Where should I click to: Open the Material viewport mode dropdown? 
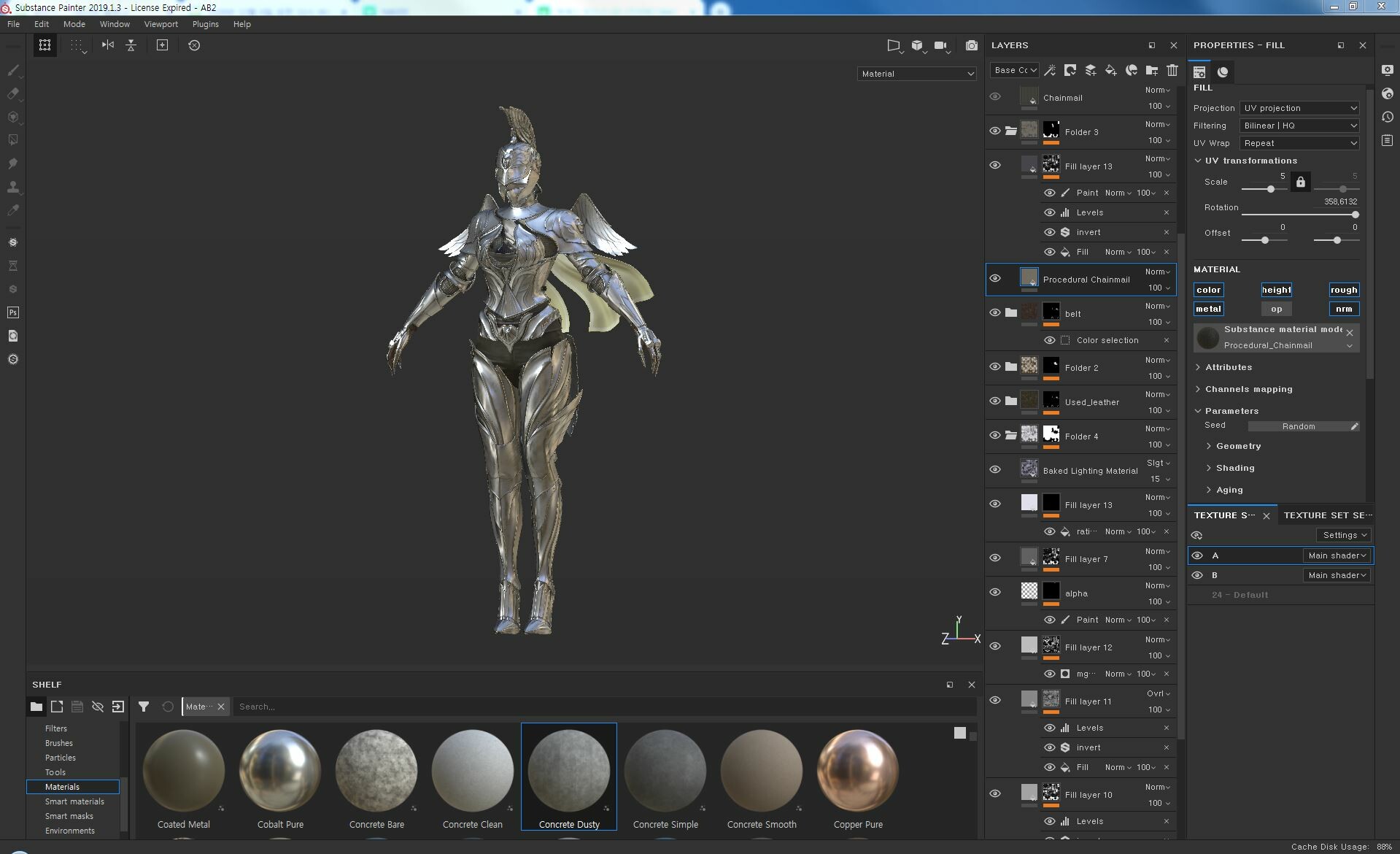pos(917,74)
